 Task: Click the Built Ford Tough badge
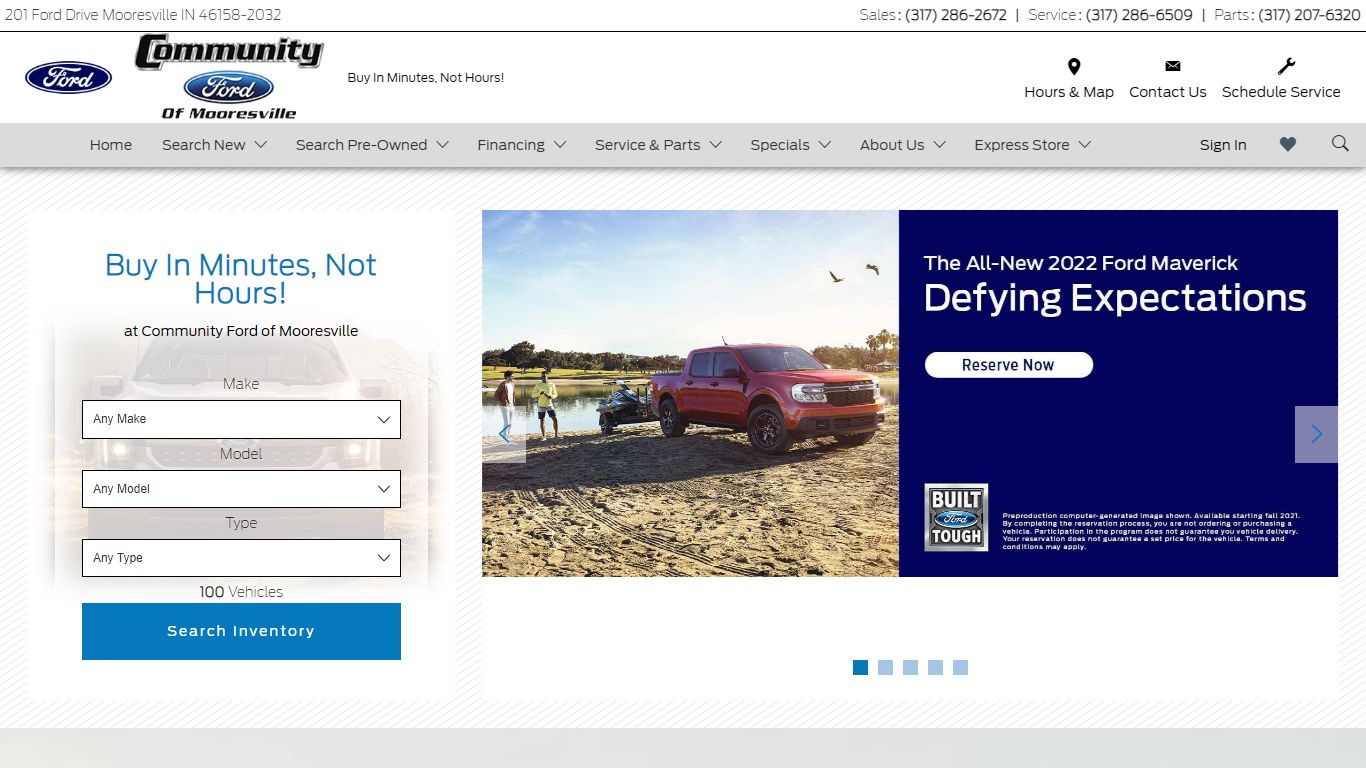click(956, 518)
